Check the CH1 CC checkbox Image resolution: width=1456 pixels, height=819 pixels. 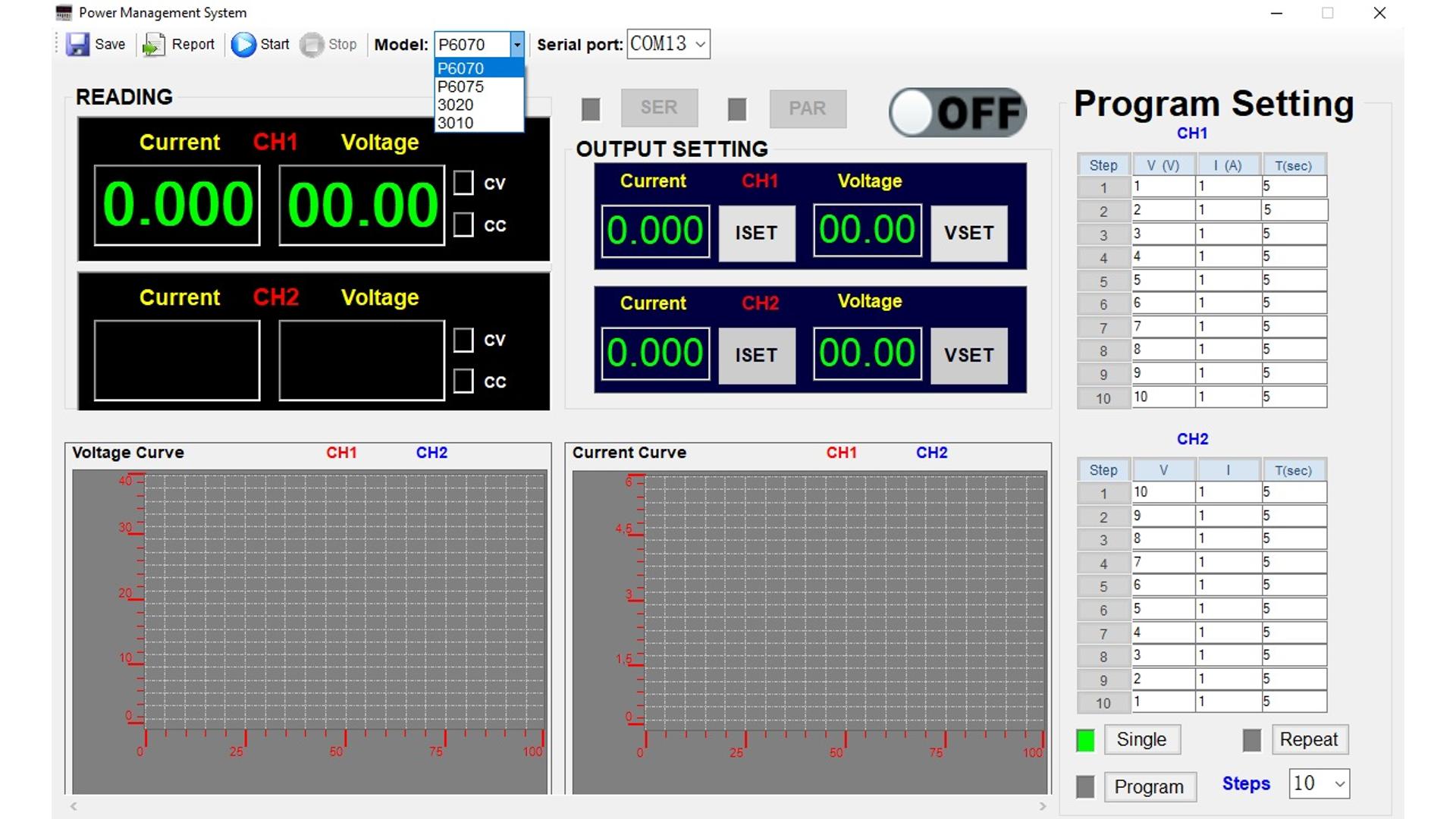pos(463,224)
